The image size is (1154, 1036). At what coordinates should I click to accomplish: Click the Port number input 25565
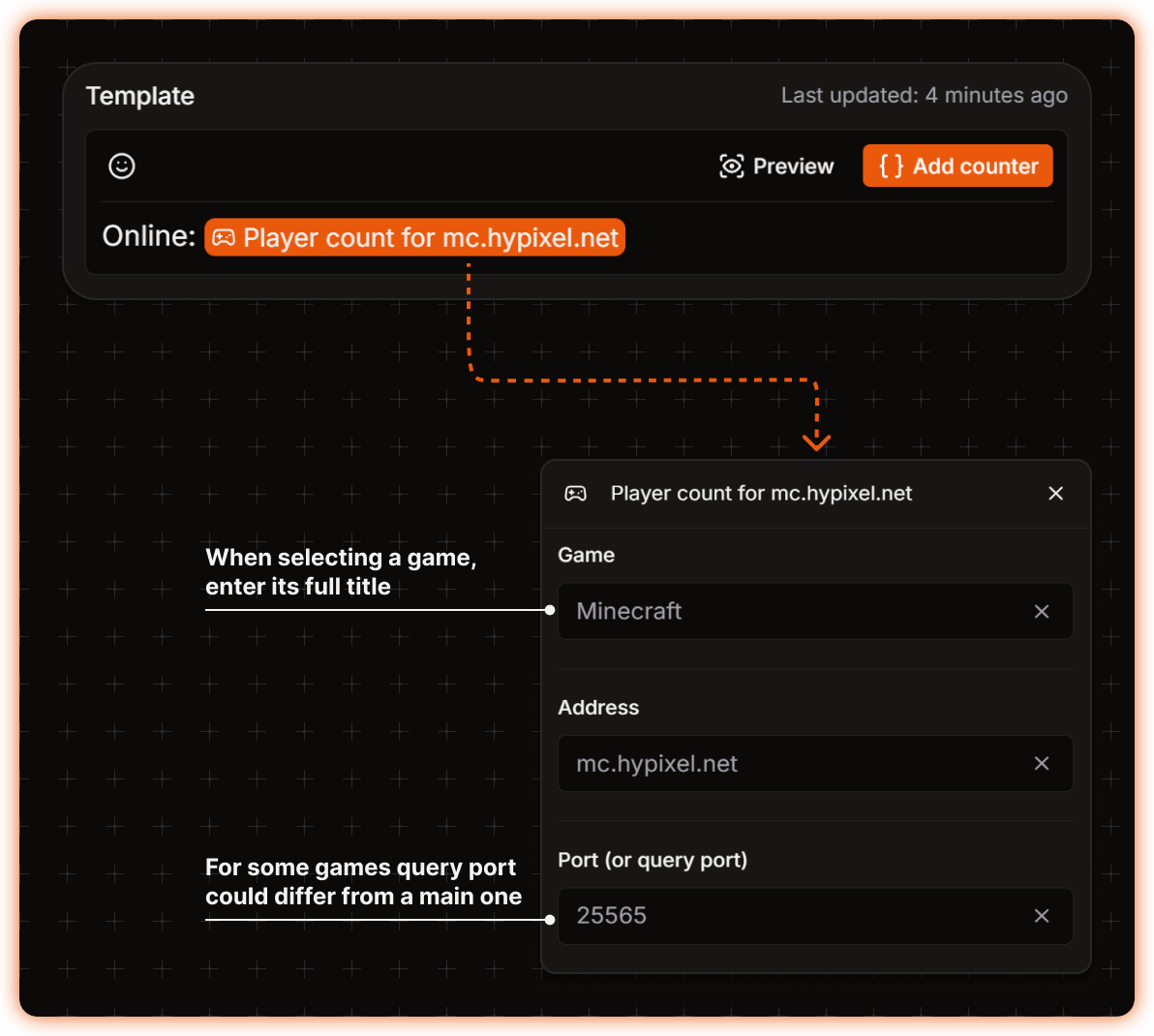point(794,916)
